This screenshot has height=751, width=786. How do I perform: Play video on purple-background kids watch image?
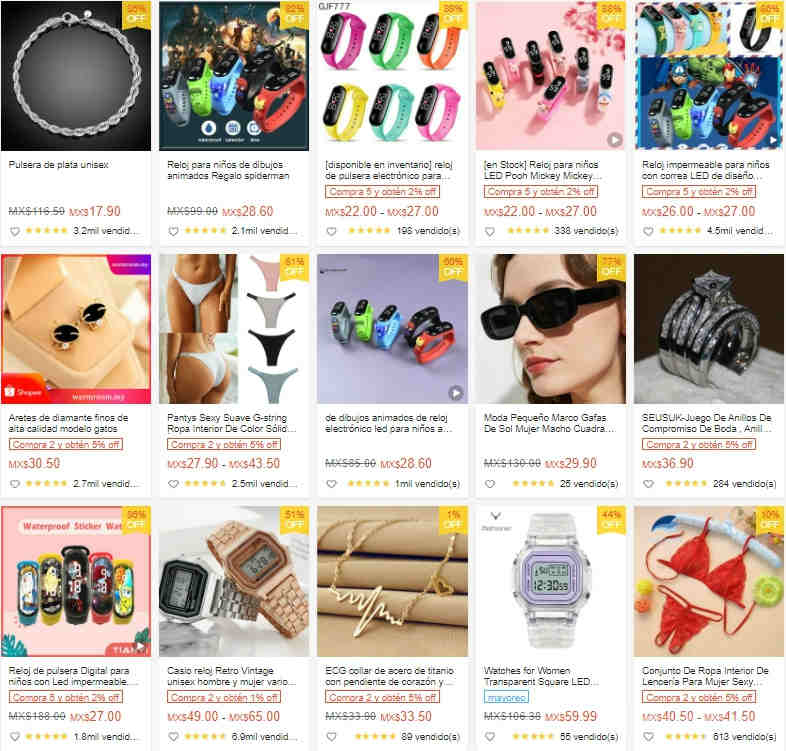click(456, 393)
